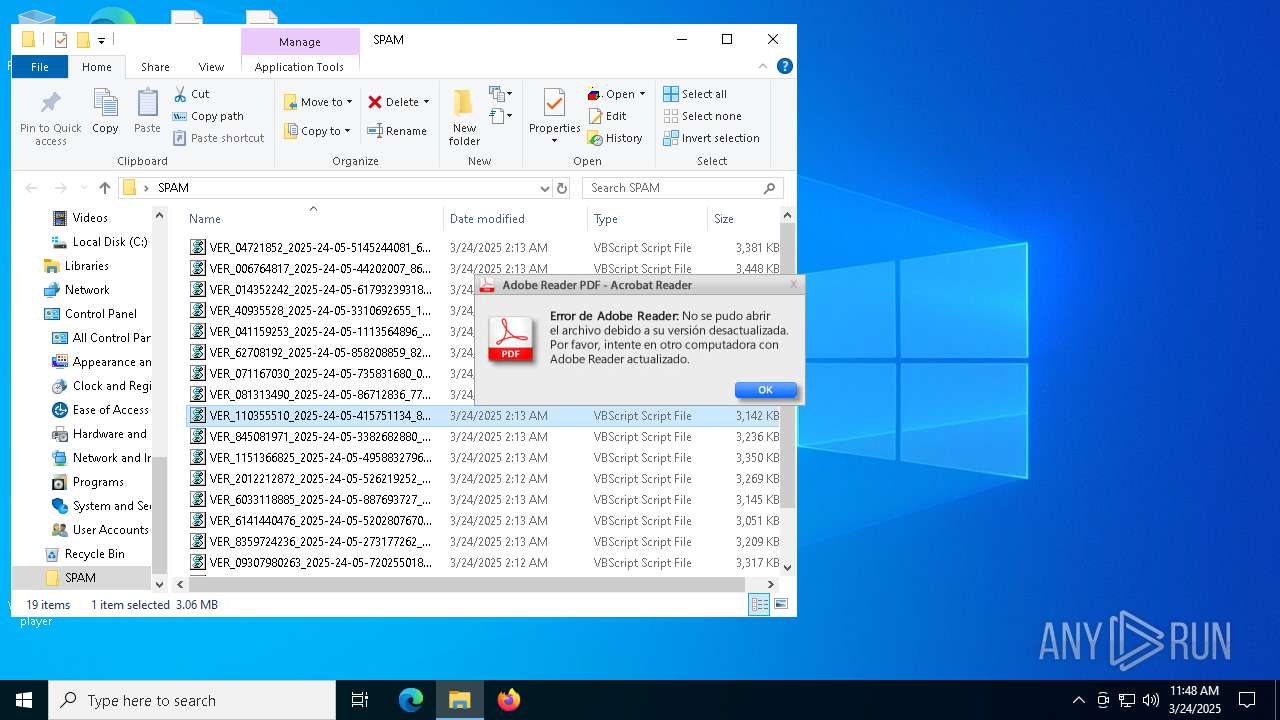Click Select none
Screen dimensions: 1280x720
pyautogui.click(x=702, y=116)
